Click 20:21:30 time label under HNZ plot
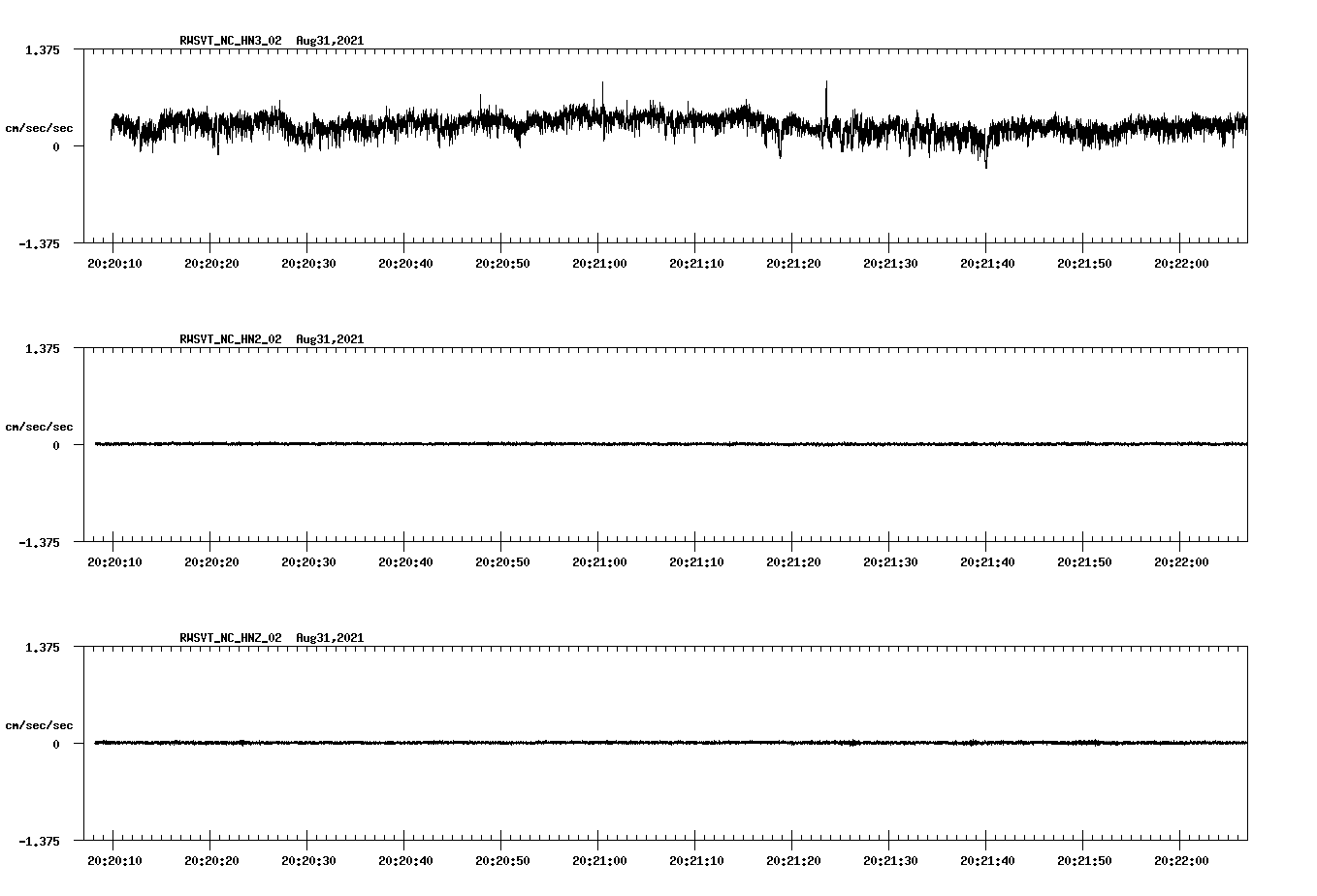 pyautogui.click(x=890, y=860)
